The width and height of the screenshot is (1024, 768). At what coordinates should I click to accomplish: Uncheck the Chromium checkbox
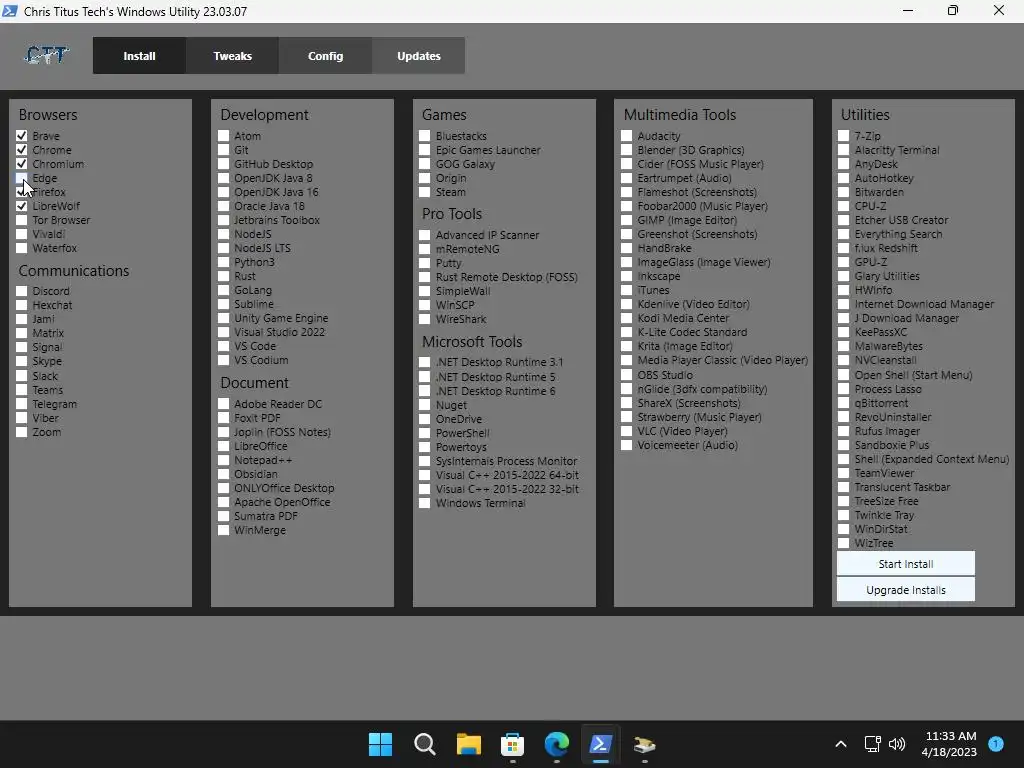click(x=22, y=164)
